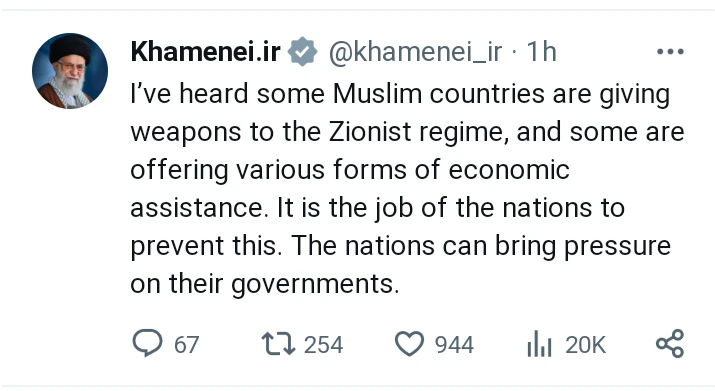Click the like count 944
Viewport: 715px width, 391px height.
click(x=454, y=345)
